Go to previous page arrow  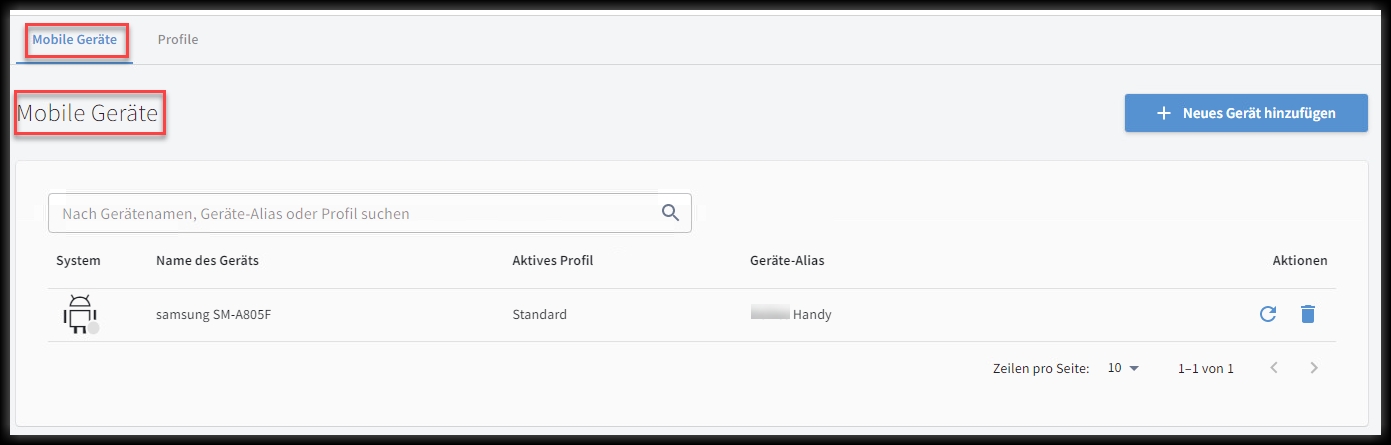click(x=1274, y=368)
